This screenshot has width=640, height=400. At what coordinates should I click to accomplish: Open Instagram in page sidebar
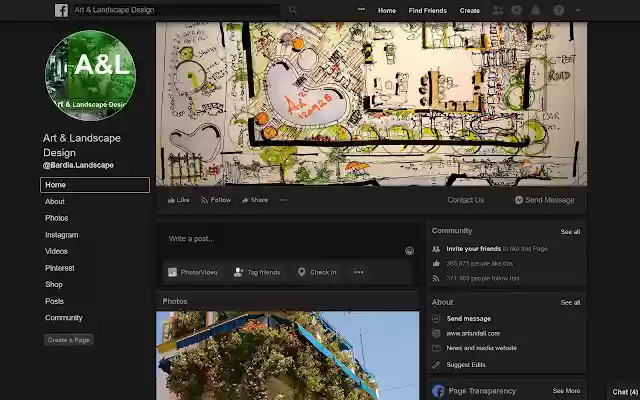click(62, 235)
